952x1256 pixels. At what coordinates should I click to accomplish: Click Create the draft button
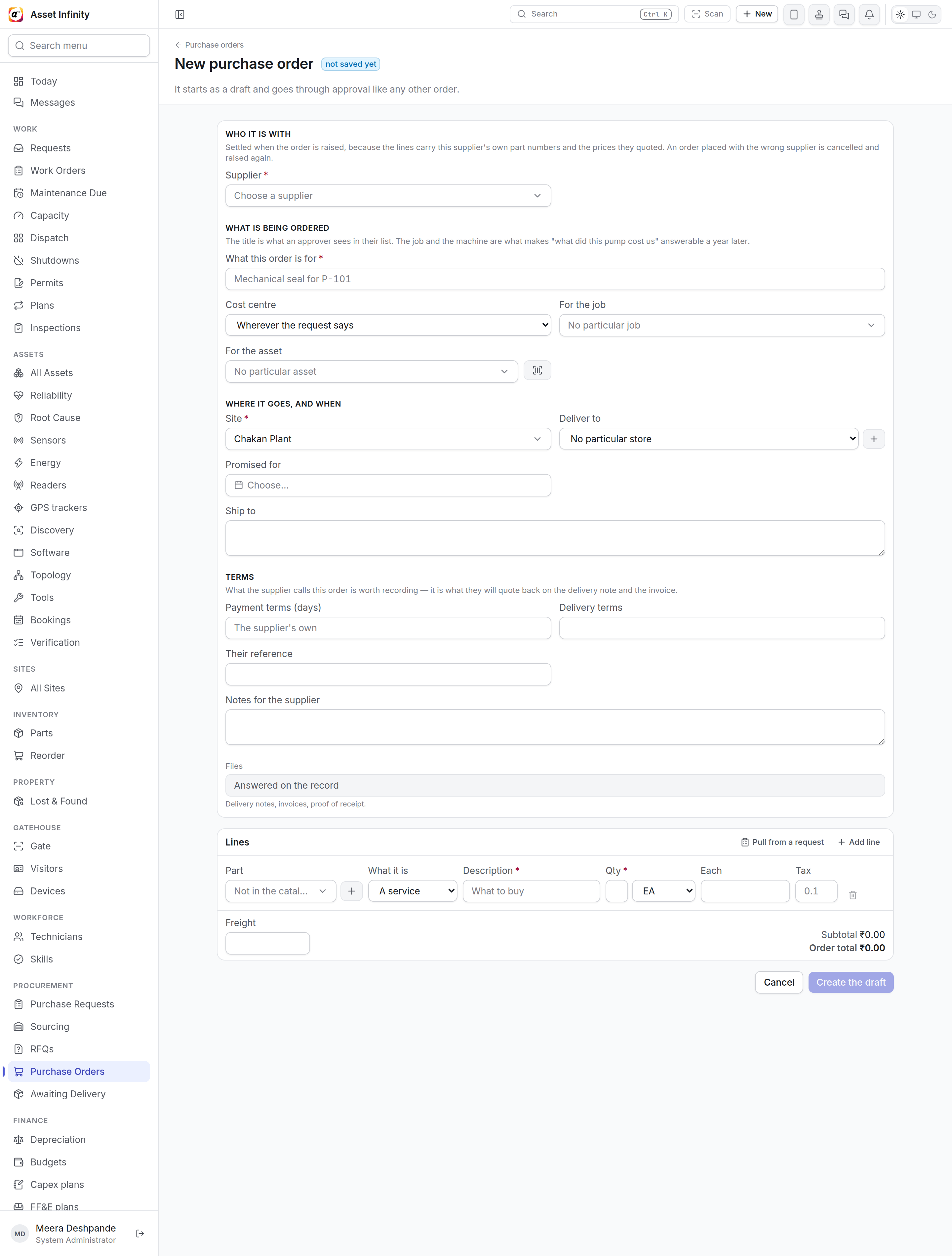[x=851, y=982]
